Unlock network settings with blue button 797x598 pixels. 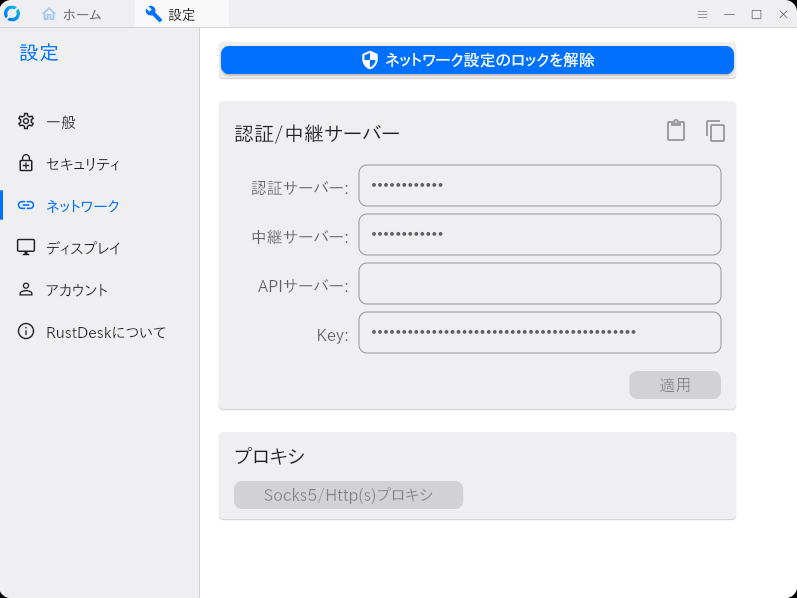click(477, 60)
